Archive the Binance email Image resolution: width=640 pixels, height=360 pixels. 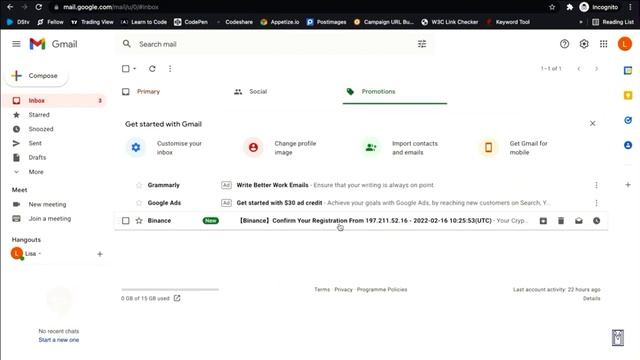pyautogui.click(x=543, y=221)
